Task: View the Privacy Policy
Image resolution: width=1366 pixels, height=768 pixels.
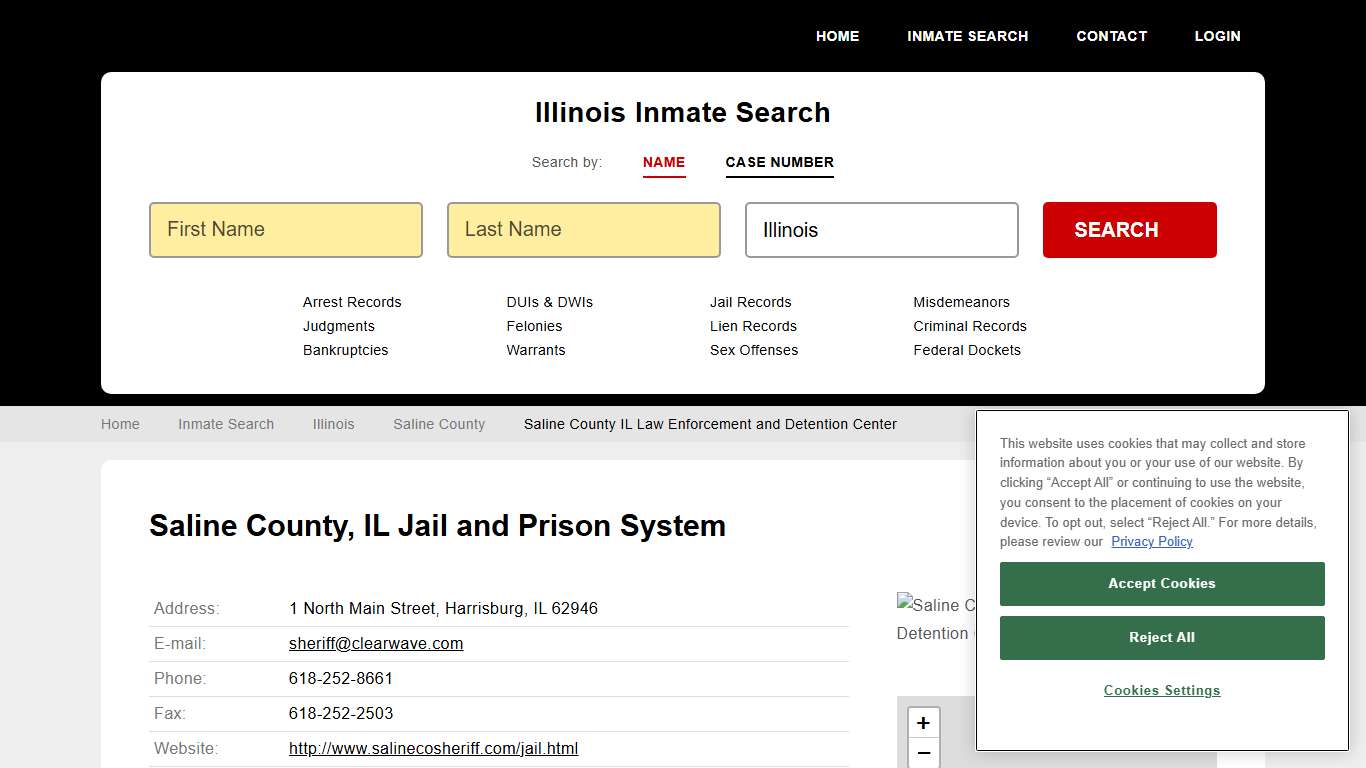Action: (1151, 541)
